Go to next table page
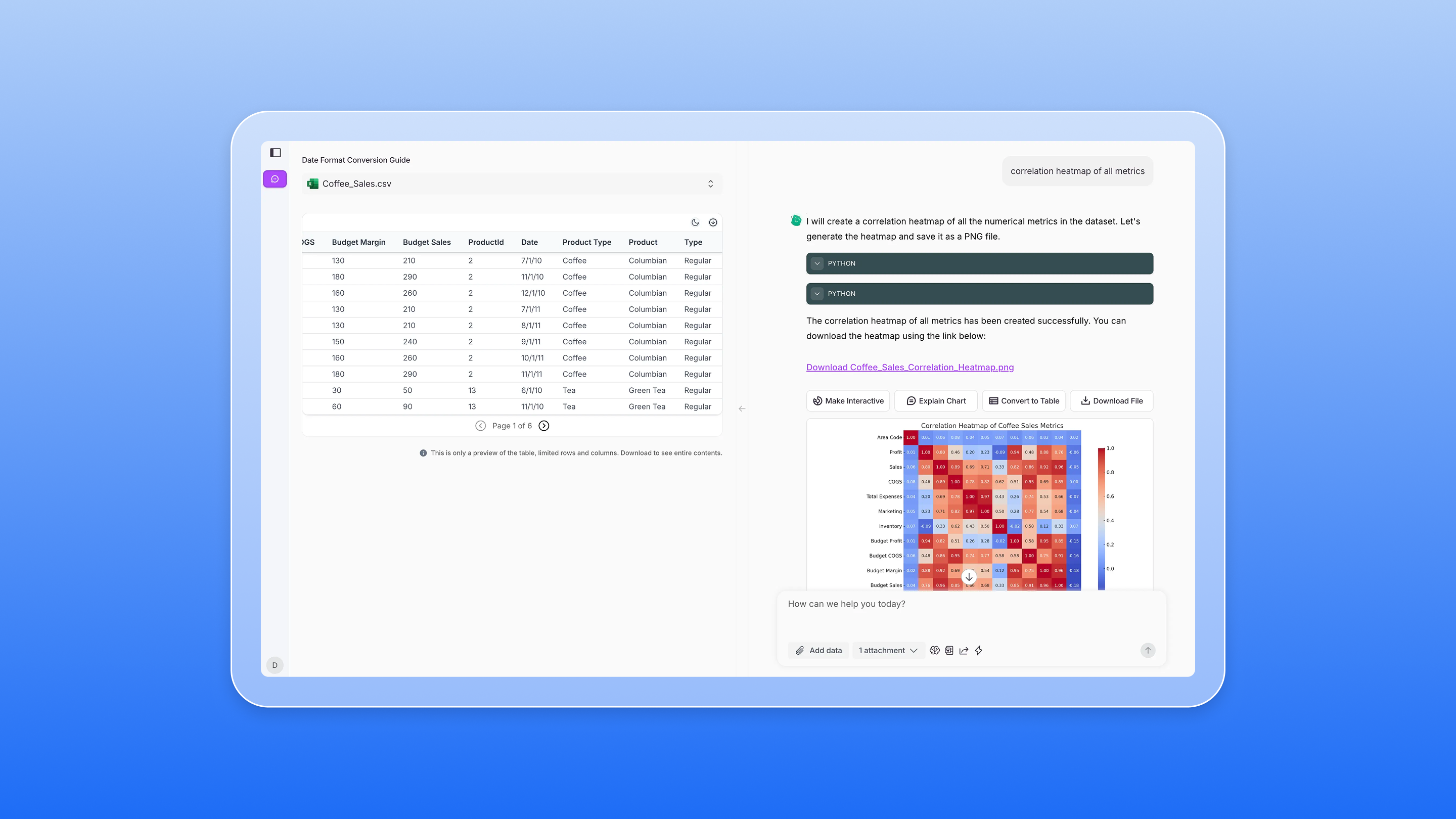 tap(544, 426)
